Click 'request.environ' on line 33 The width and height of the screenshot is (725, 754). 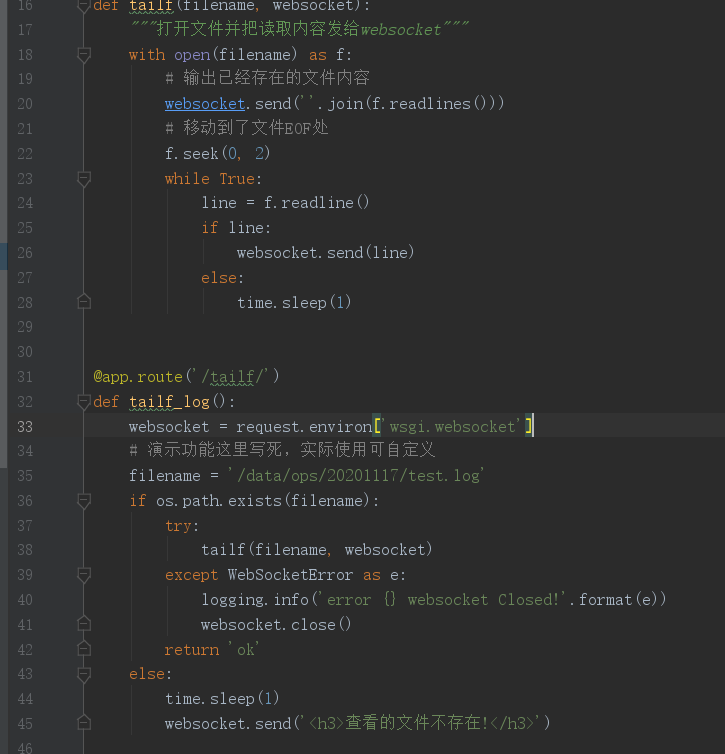pyautogui.click(x=304, y=427)
